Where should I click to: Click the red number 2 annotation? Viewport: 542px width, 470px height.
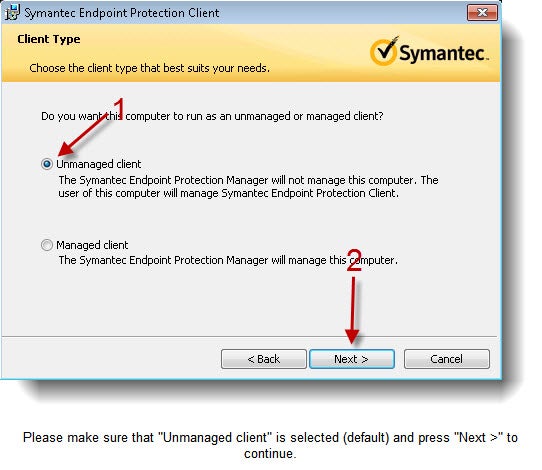click(354, 260)
